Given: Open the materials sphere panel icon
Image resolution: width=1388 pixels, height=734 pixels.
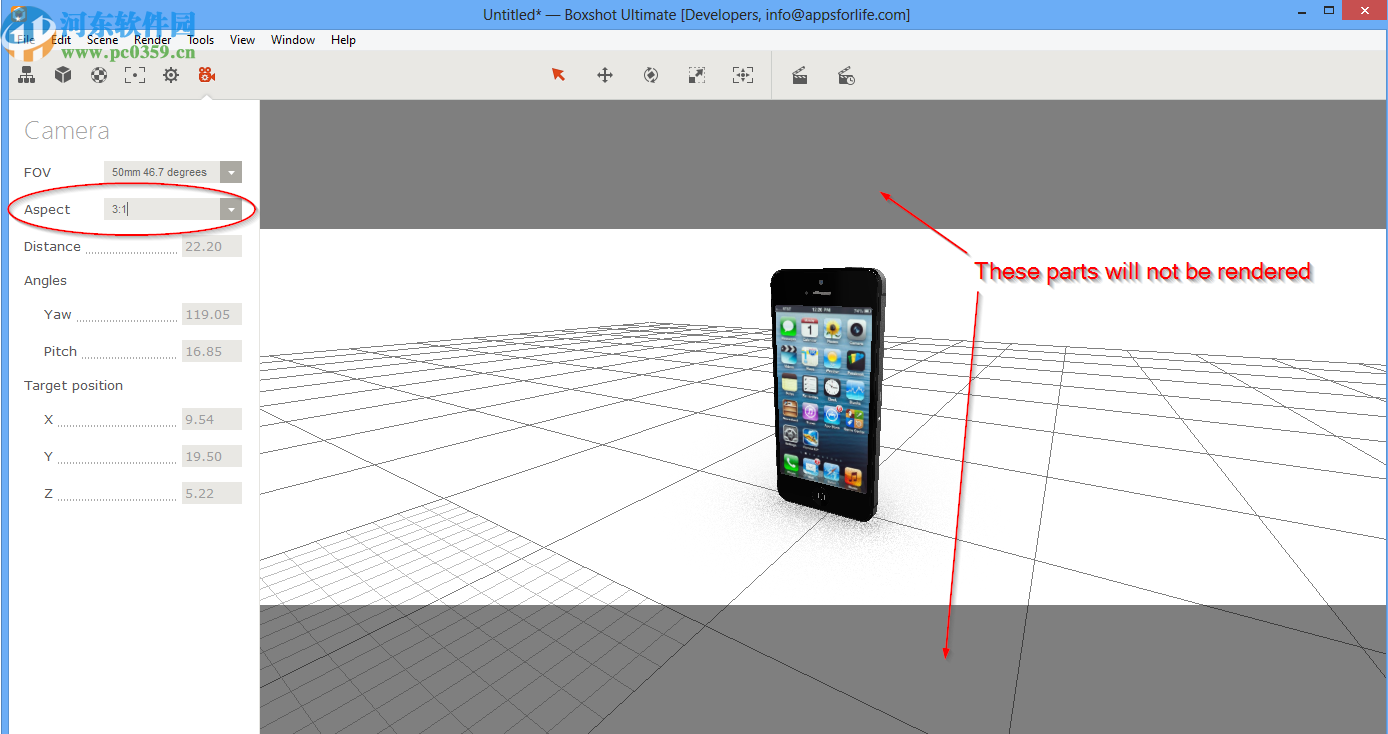Looking at the screenshot, I should pyautogui.click(x=99, y=75).
